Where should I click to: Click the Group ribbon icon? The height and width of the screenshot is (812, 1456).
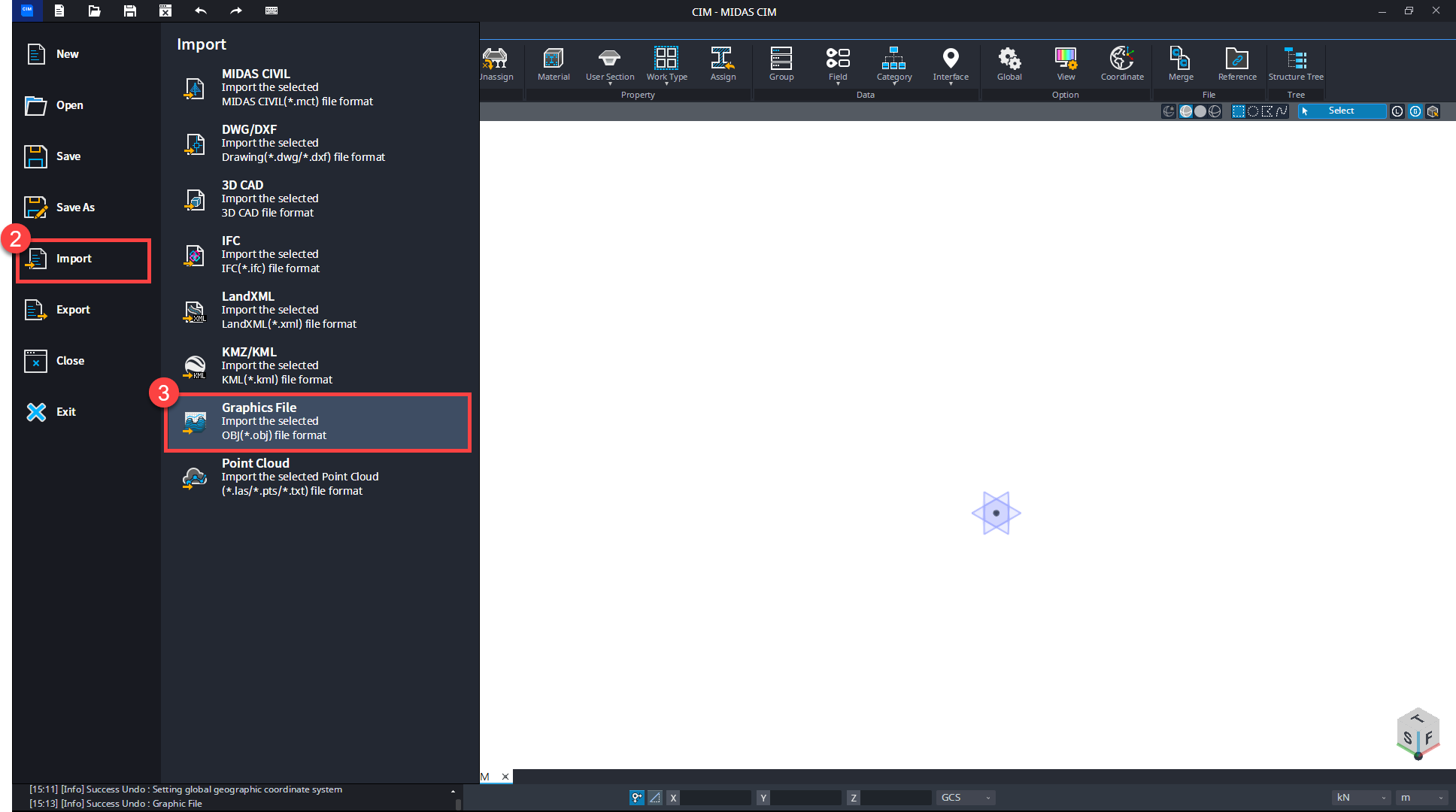click(781, 64)
